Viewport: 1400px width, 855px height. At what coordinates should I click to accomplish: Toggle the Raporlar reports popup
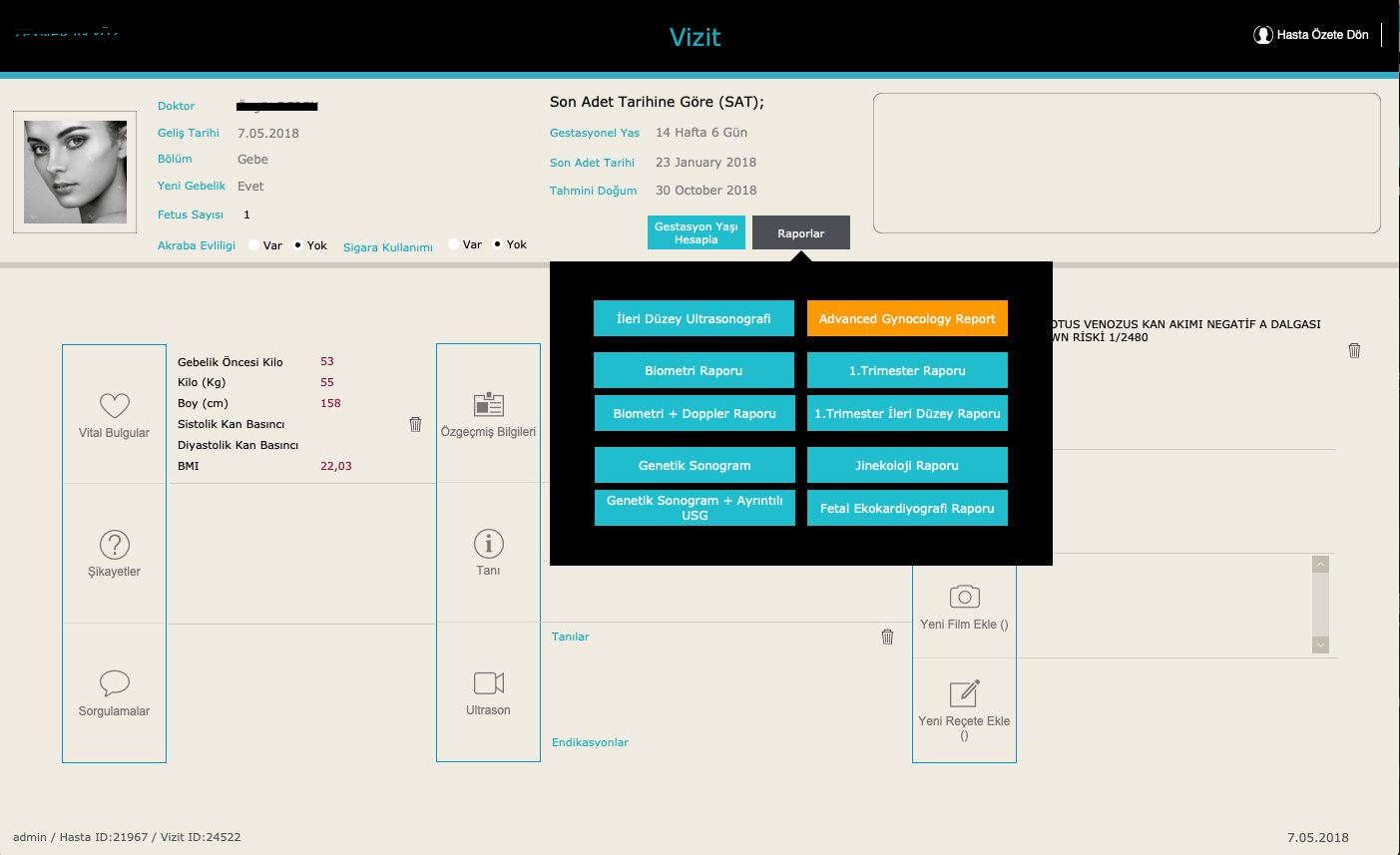(801, 232)
